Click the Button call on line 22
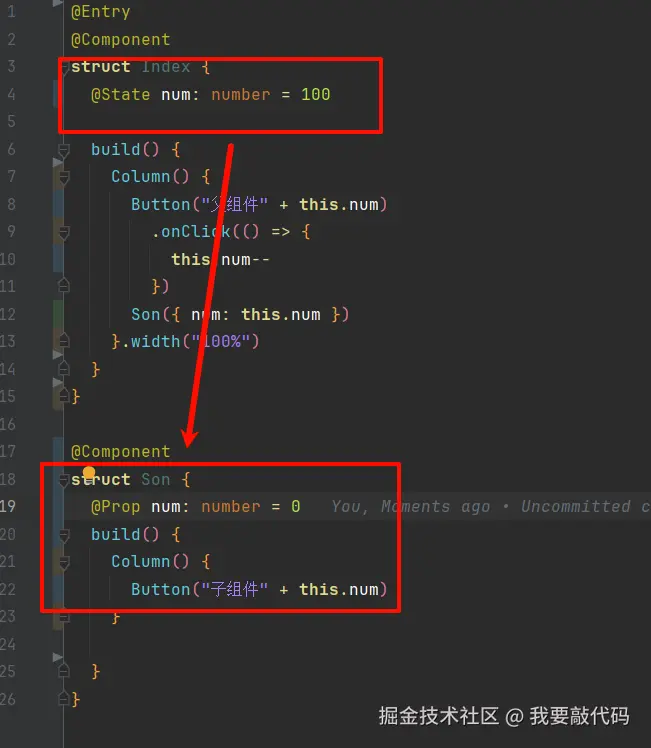This screenshot has width=651, height=748. coord(161,590)
